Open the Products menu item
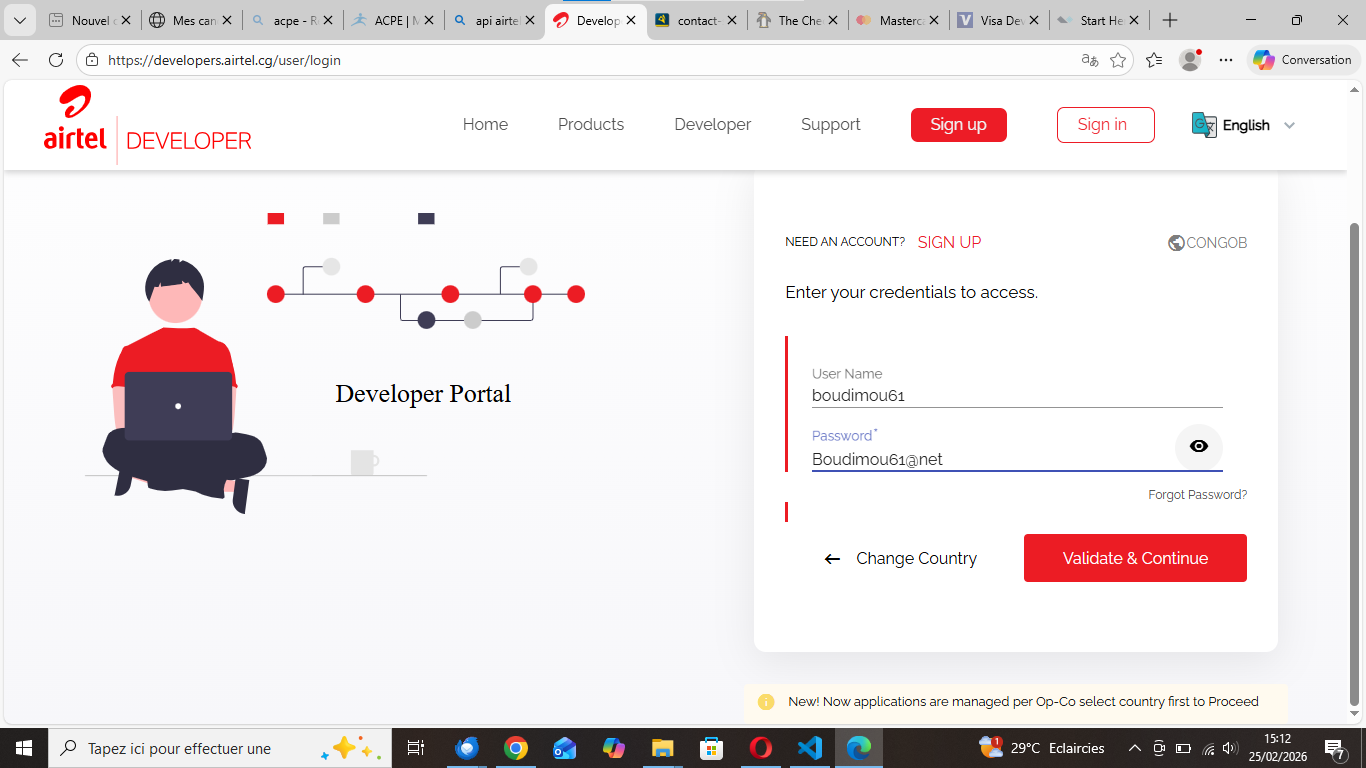Viewport: 1366px width, 768px height. tap(591, 125)
